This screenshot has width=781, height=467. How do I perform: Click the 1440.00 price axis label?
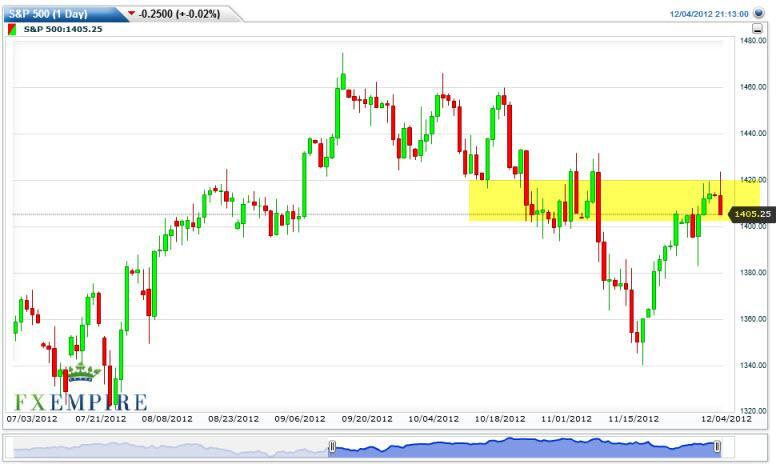coord(753,133)
